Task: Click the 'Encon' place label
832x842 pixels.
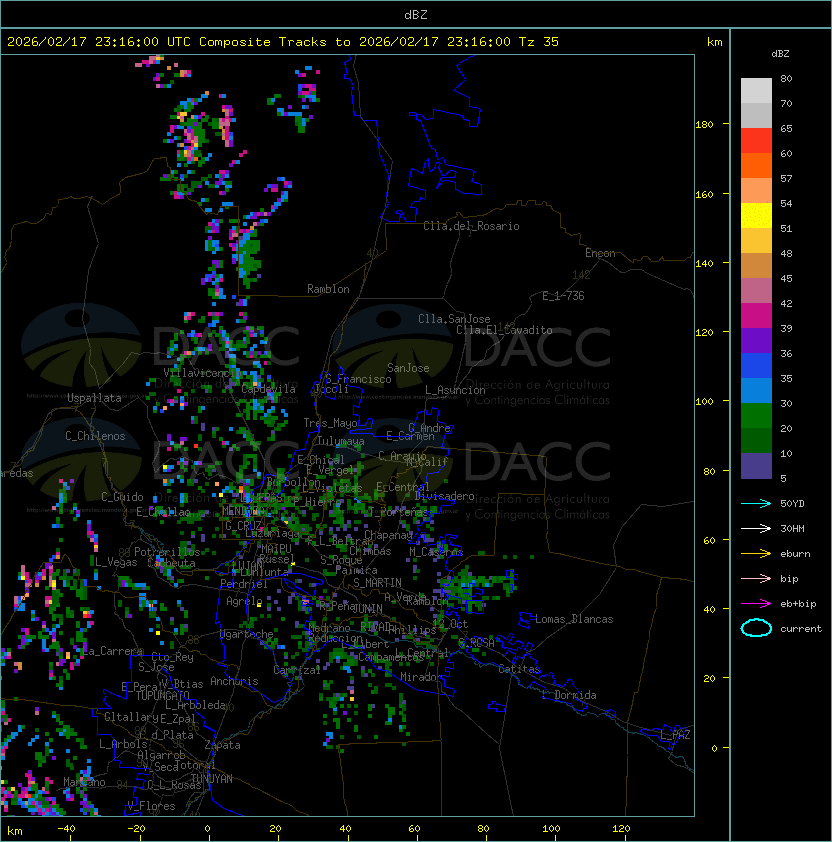Action: pos(600,253)
